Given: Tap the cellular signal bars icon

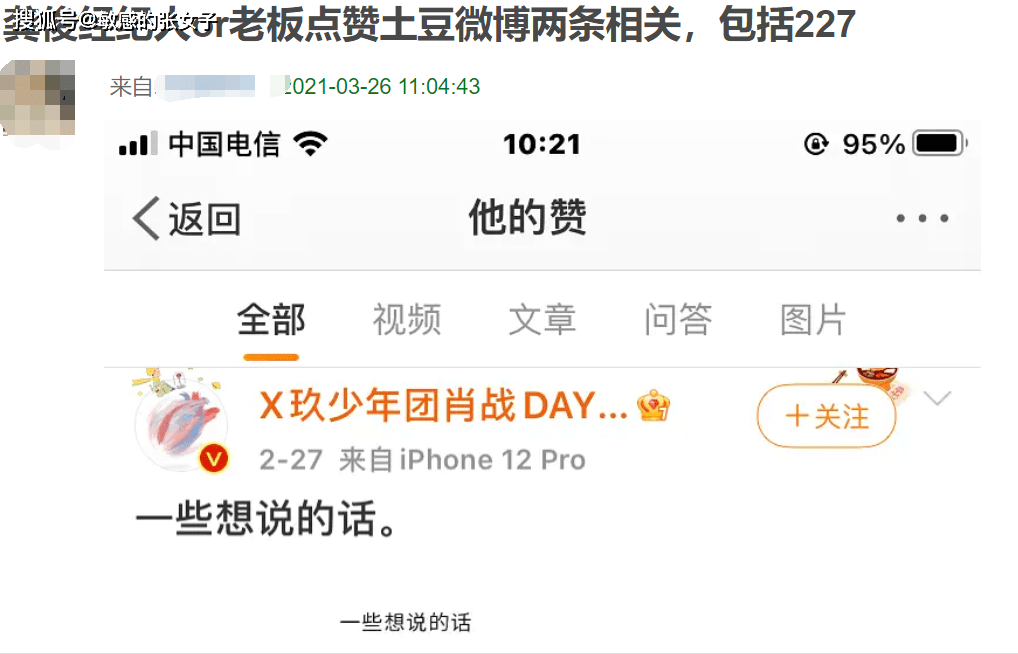Looking at the screenshot, I should tap(138, 144).
